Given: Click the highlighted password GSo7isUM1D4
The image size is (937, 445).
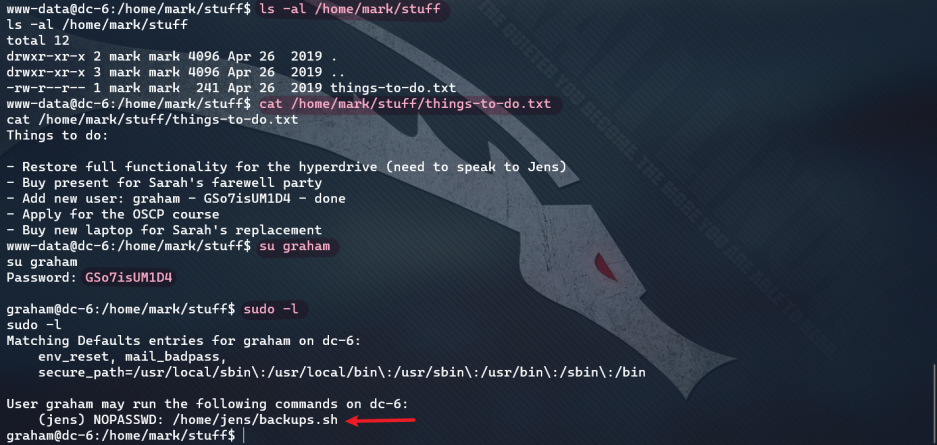Looking at the screenshot, I should [x=128, y=278].
